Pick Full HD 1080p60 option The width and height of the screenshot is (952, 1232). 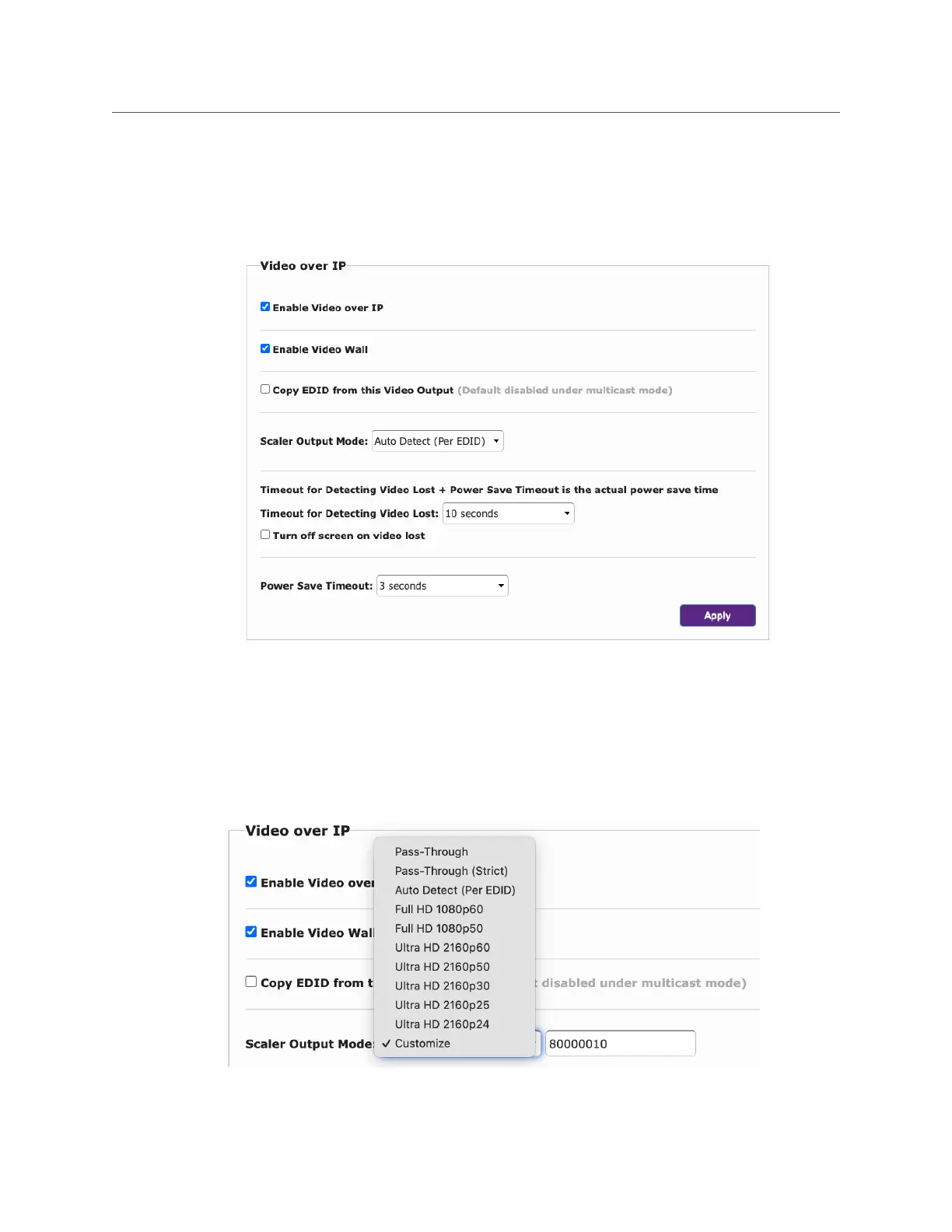click(x=439, y=909)
